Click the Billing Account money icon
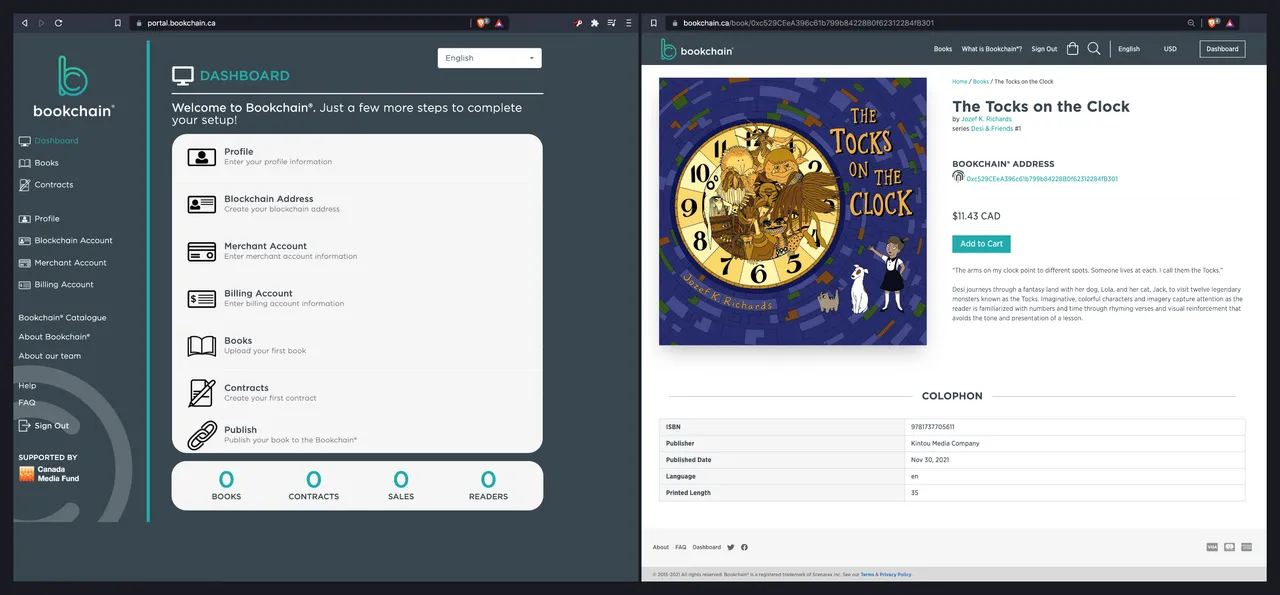Screen dimensions: 1280x595 (202, 298)
